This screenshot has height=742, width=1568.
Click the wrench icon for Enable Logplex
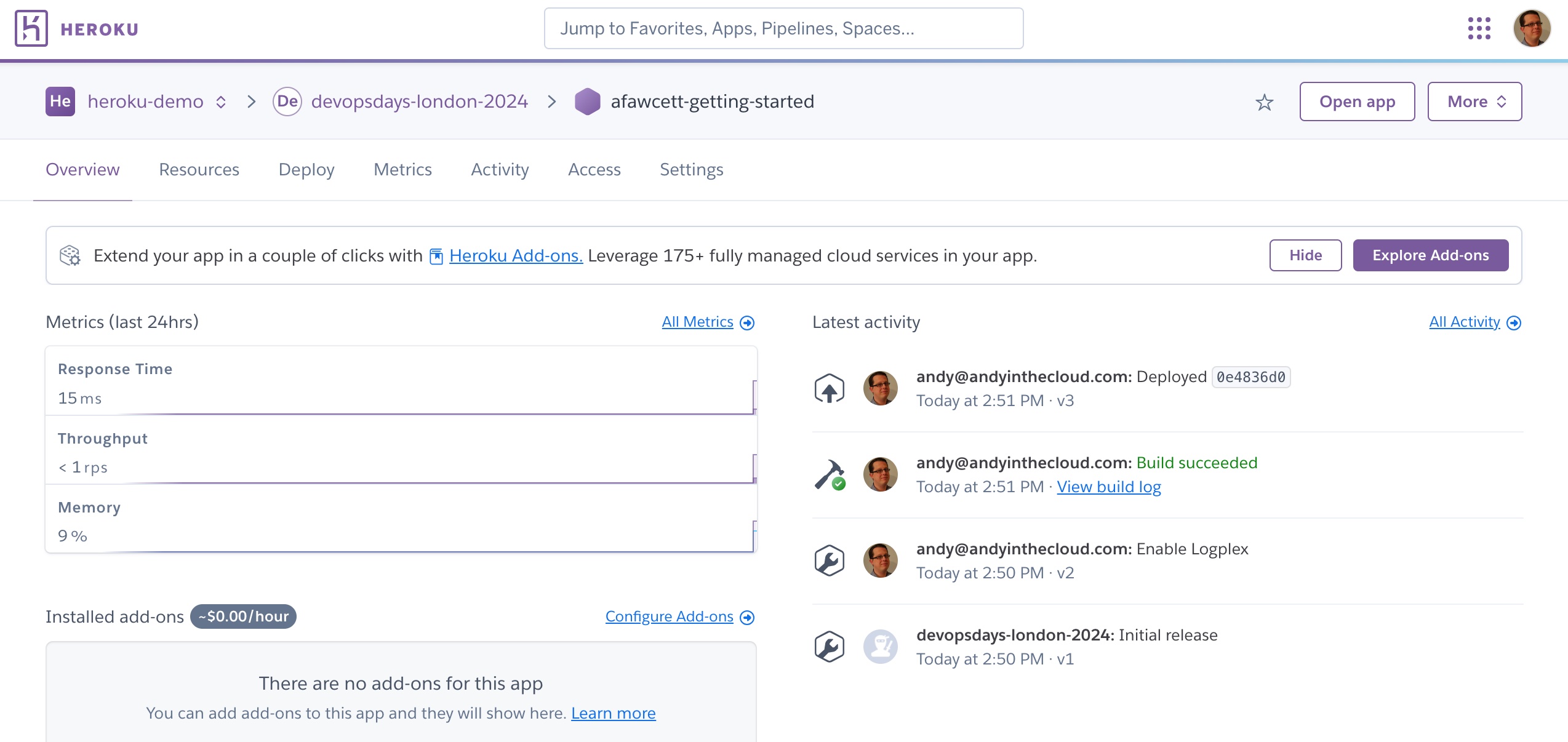[830, 560]
